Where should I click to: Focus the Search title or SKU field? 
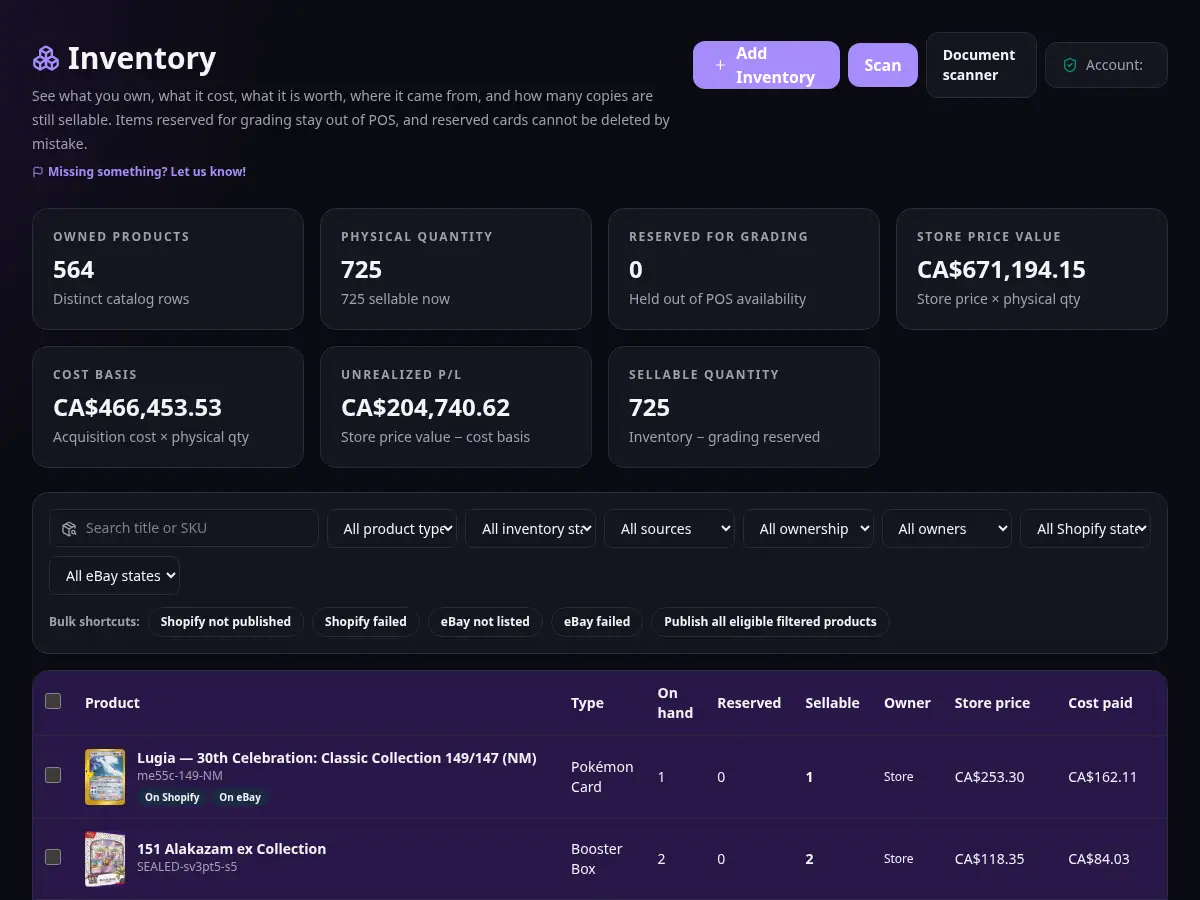pos(184,528)
